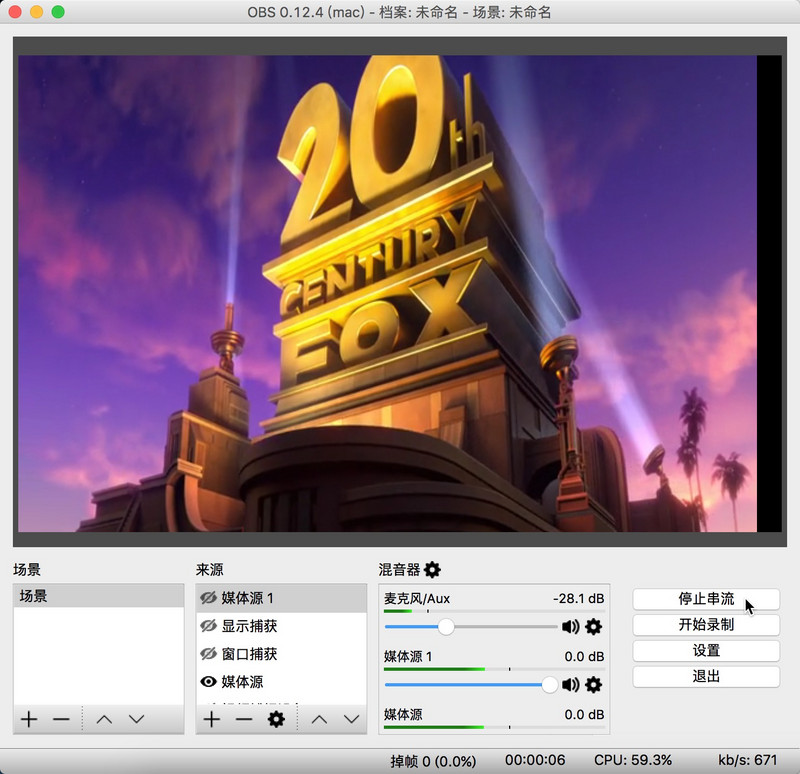Hide the visible 媒体源 source
800x774 pixels.
208,681
